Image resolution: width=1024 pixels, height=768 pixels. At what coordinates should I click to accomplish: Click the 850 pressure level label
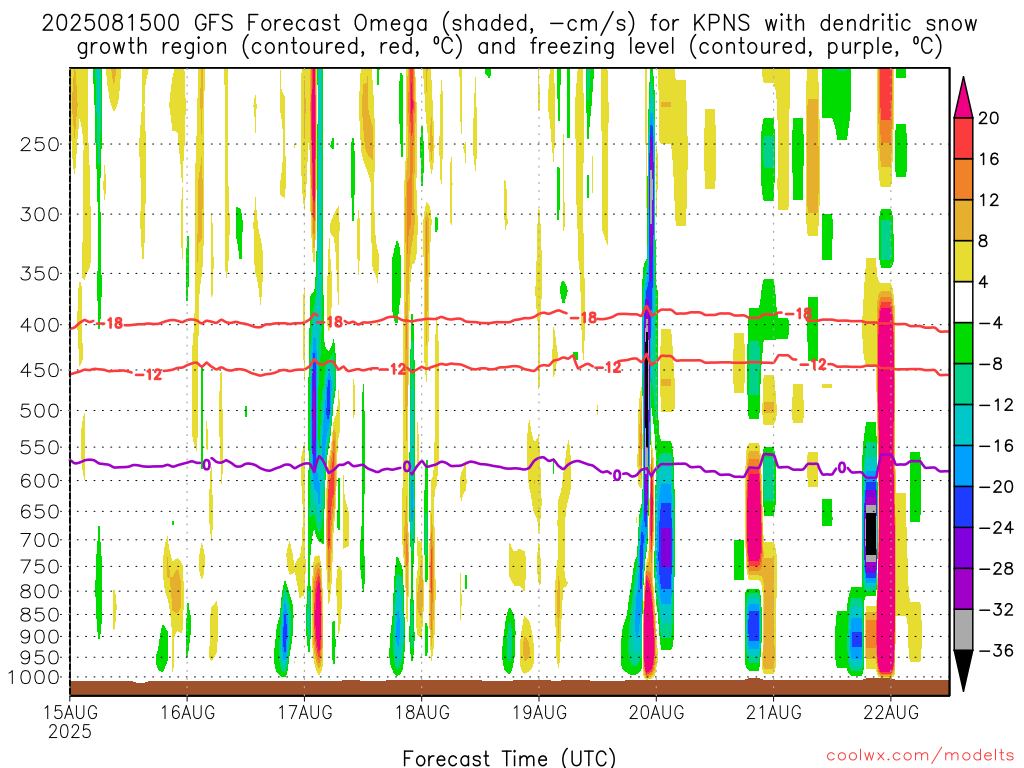[40, 615]
